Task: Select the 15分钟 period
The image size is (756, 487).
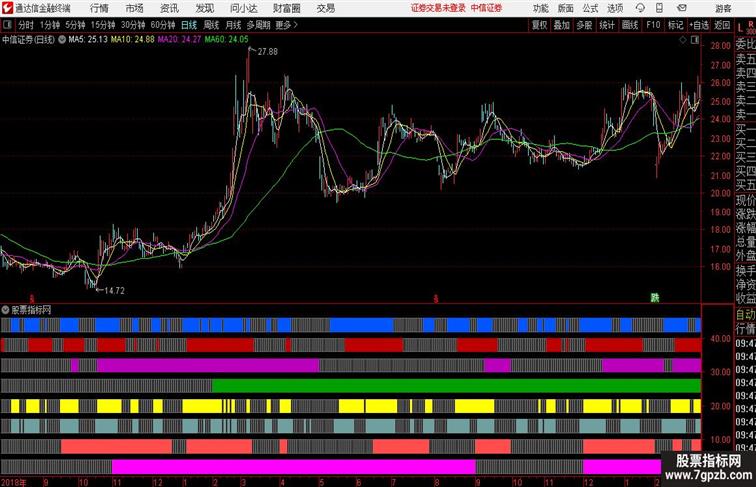Action: point(103,25)
